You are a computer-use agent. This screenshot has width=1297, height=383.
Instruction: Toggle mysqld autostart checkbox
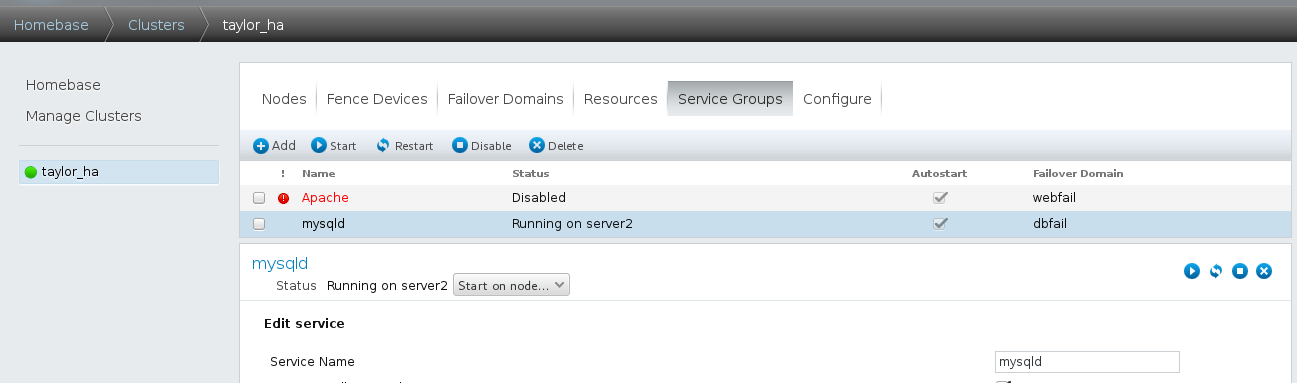(x=940, y=224)
